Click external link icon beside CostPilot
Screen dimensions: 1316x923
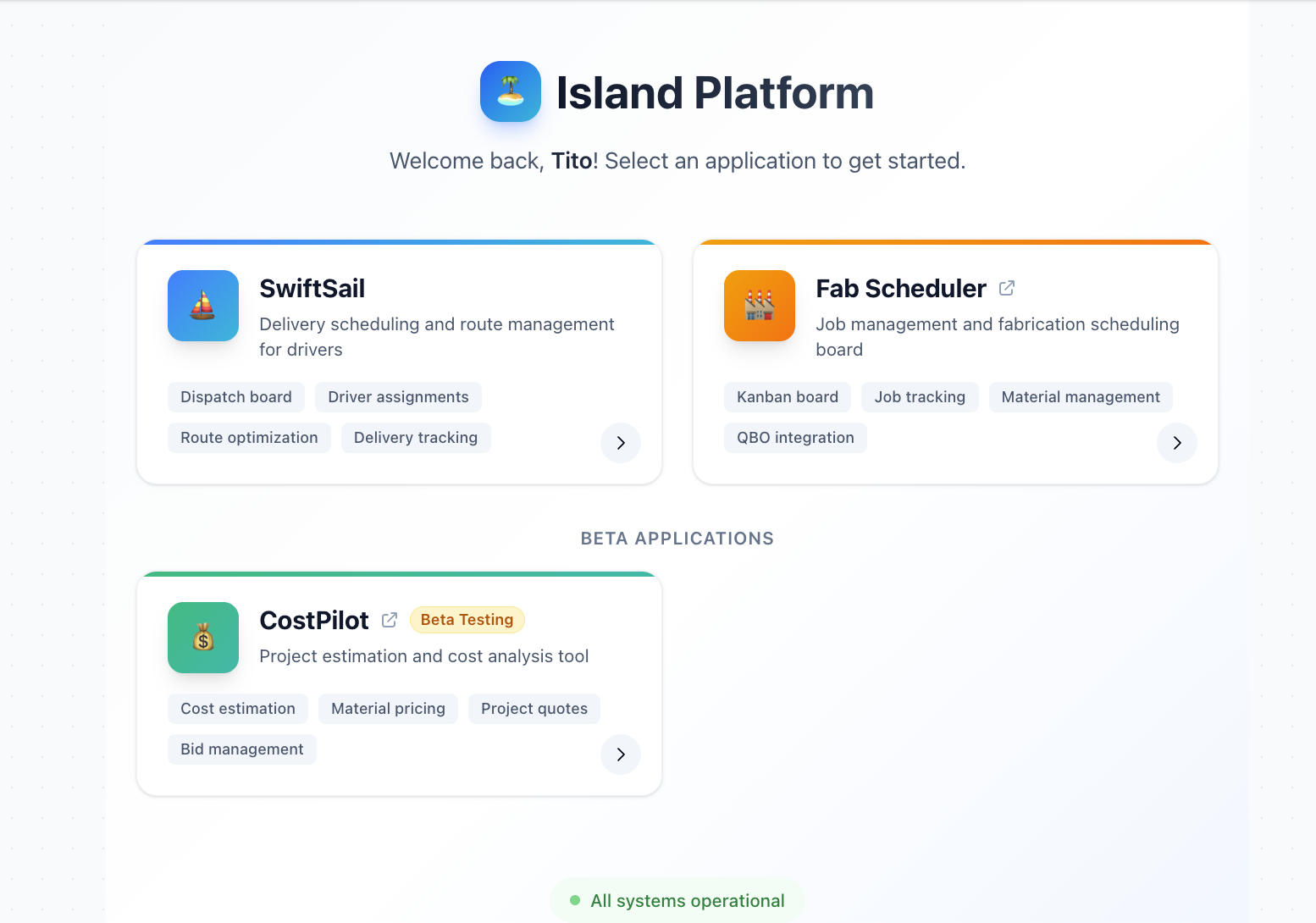tap(390, 621)
